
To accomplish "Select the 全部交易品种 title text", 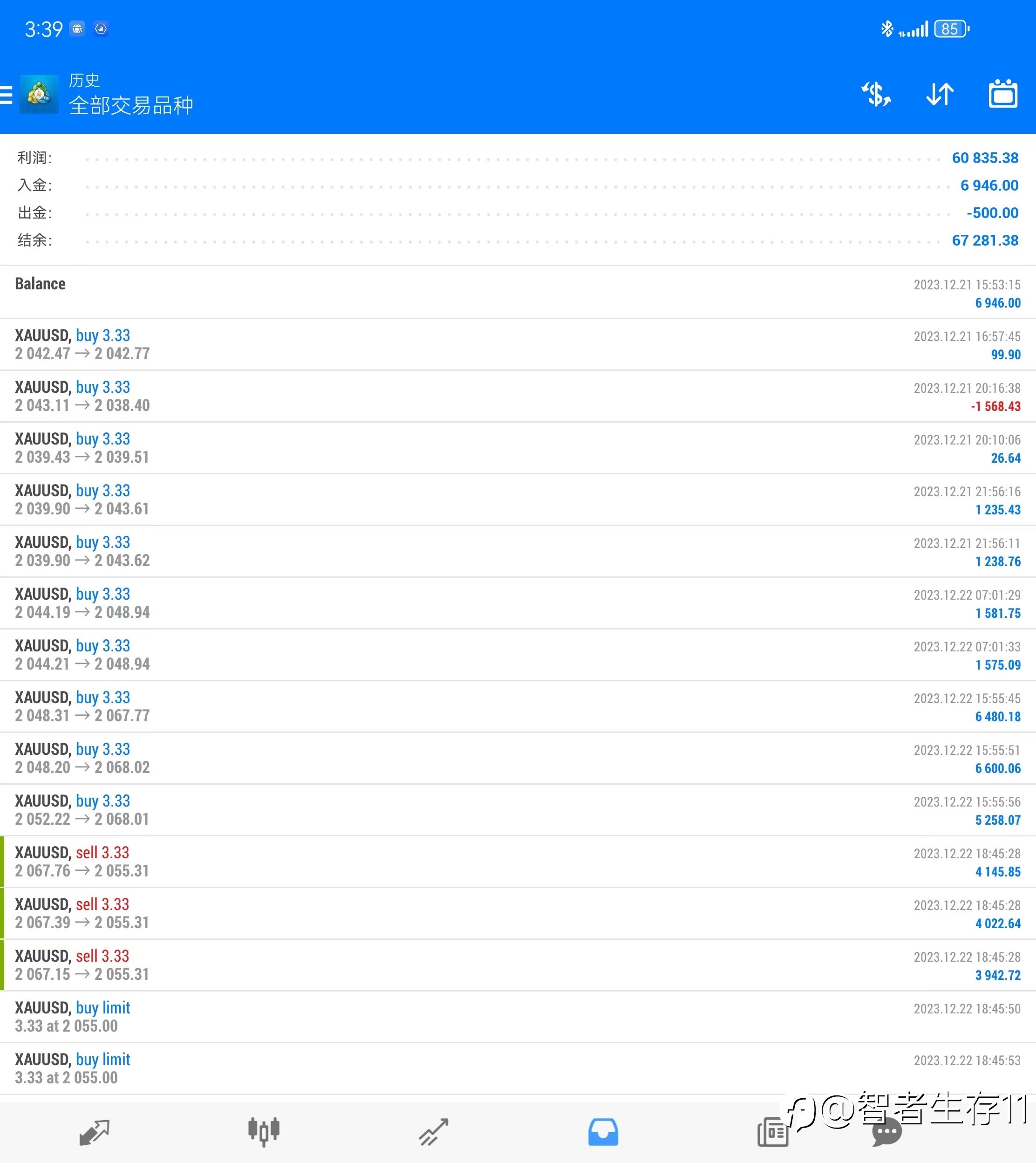I will pyautogui.click(x=131, y=106).
